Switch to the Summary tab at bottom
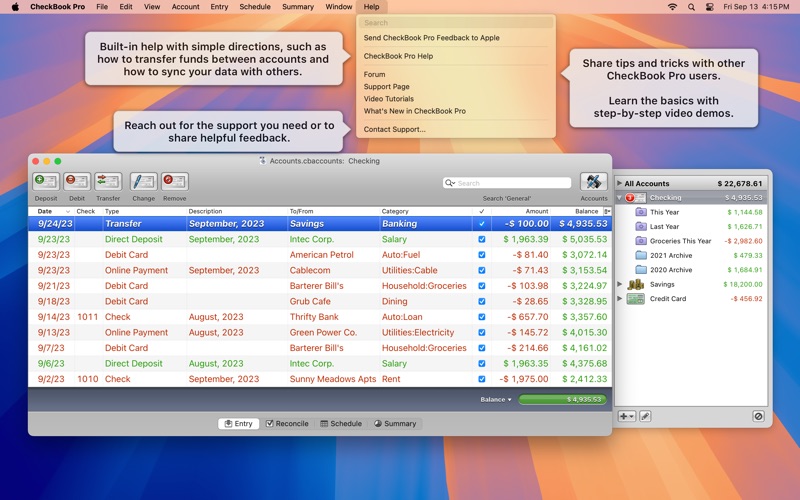This screenshot has width=800, height=500. (x=395, y=423)
